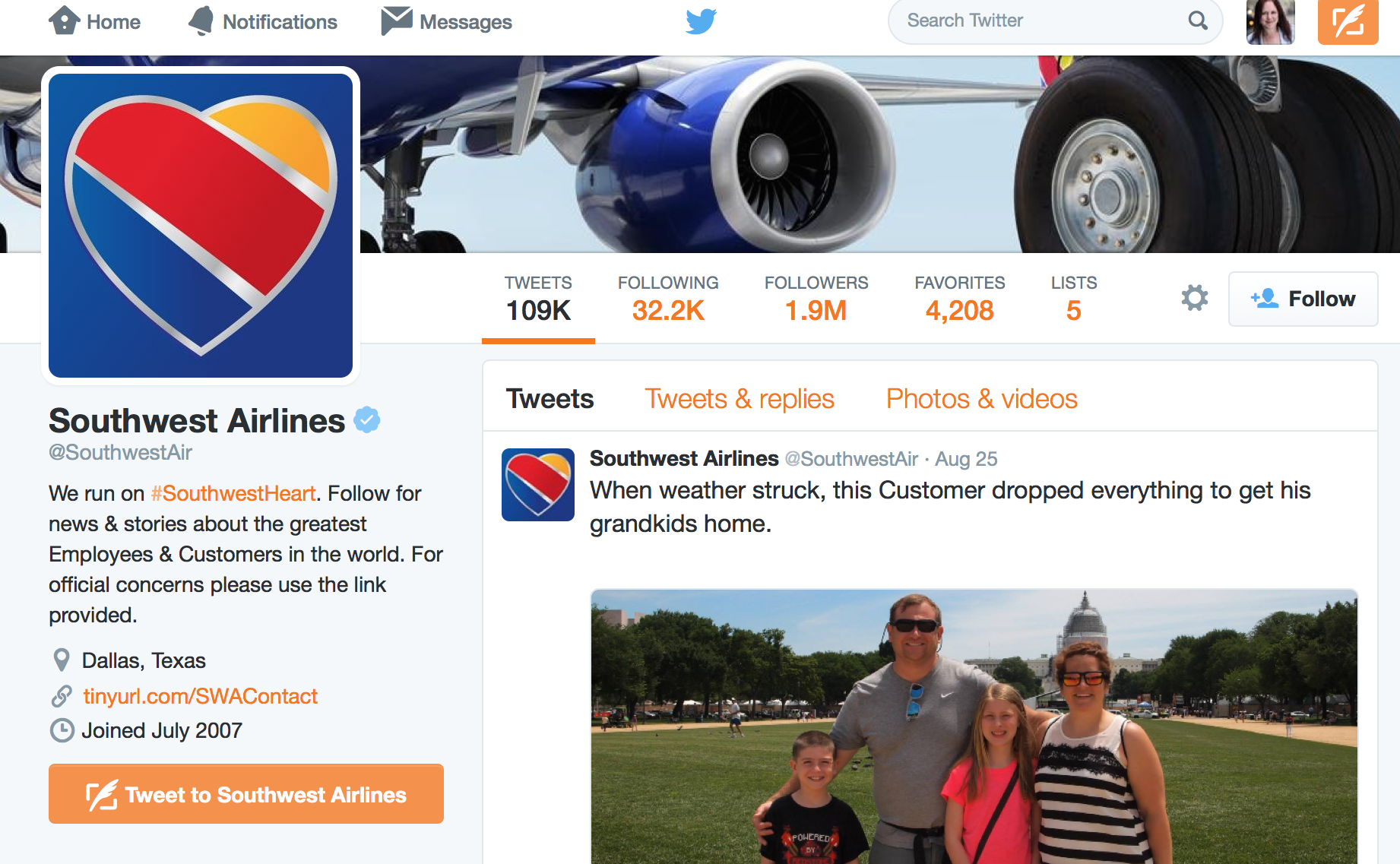
Task: Open the user avatar account menu
Action: tap(1270, 21)
